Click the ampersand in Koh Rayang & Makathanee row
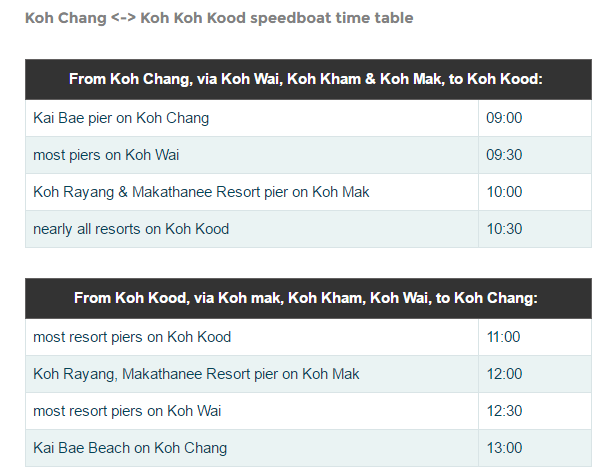 point(123,192)
